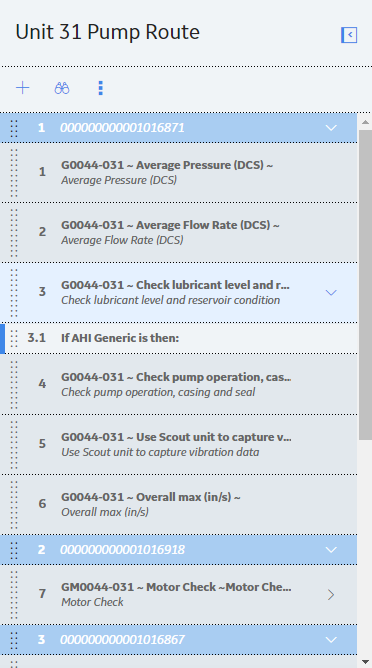Click the plus add icon

(x=23, y=88)
